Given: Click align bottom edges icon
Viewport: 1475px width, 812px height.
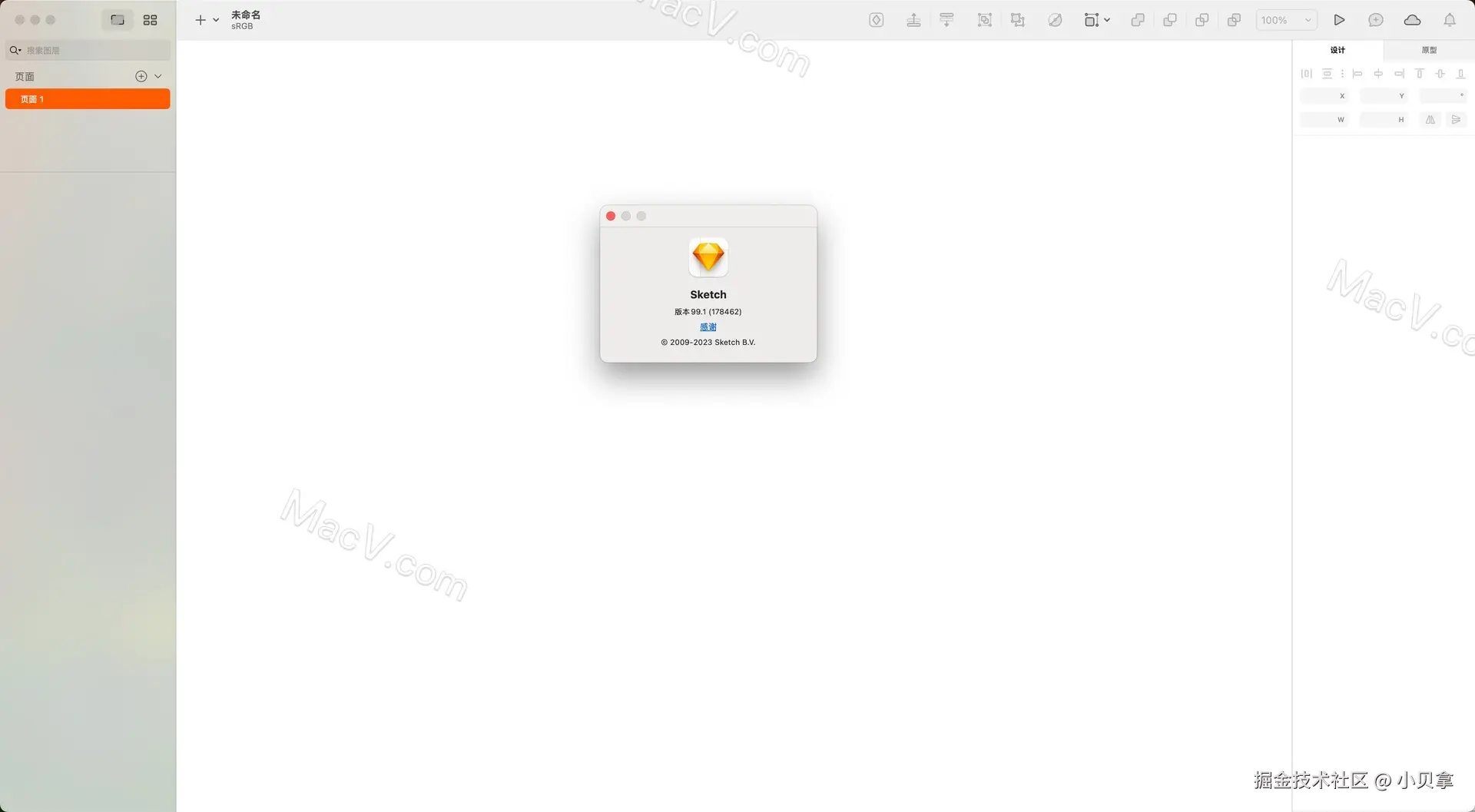Looking at the screenshot, I should pyautogui.click(x=1461, y=74).
